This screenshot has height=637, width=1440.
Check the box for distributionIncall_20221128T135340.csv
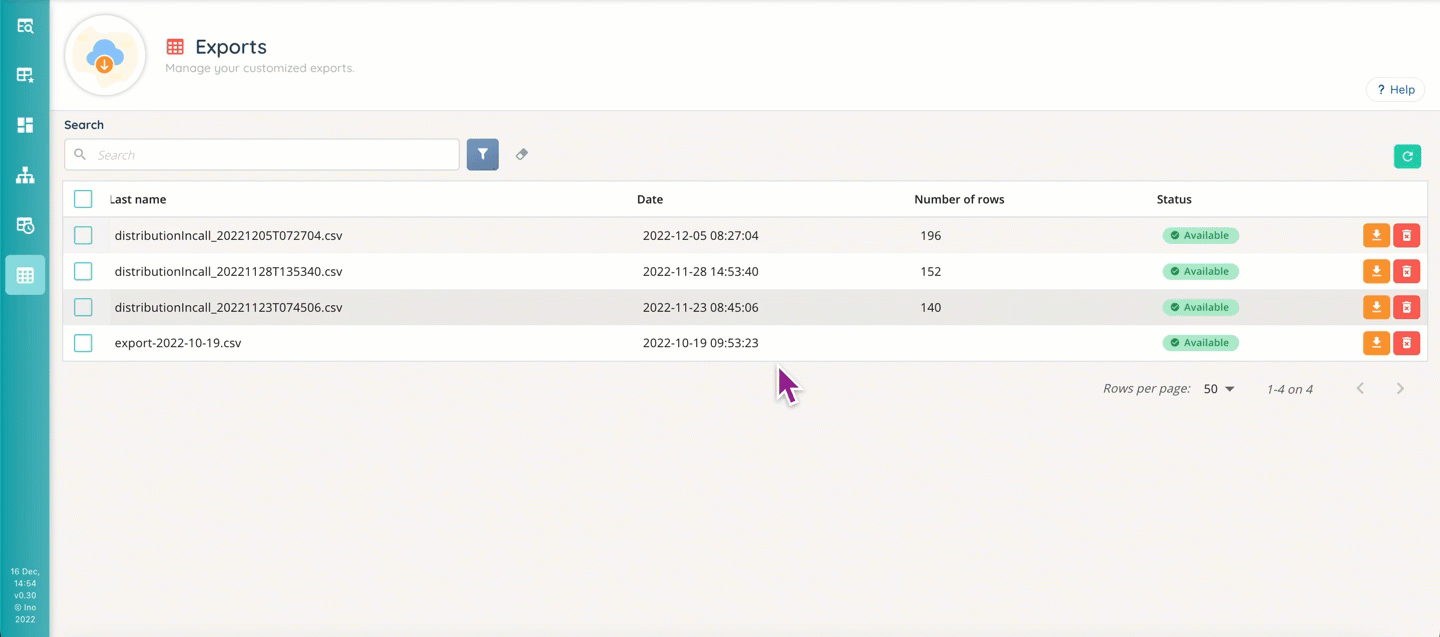click(x=83, y=271)
